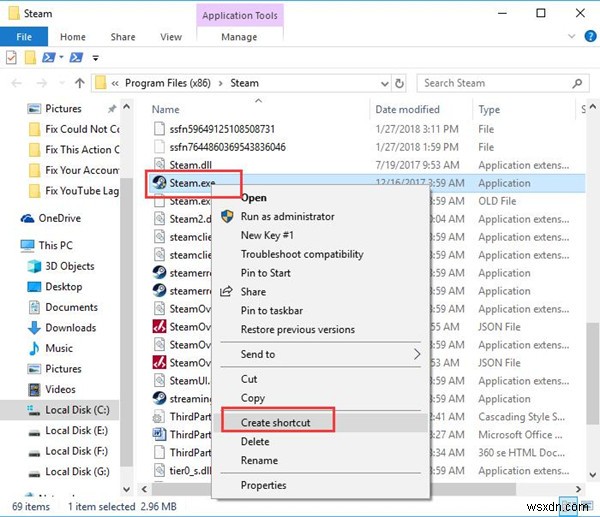Expand hidden breadcrumb locations with the double chevron

coord(114,83)
